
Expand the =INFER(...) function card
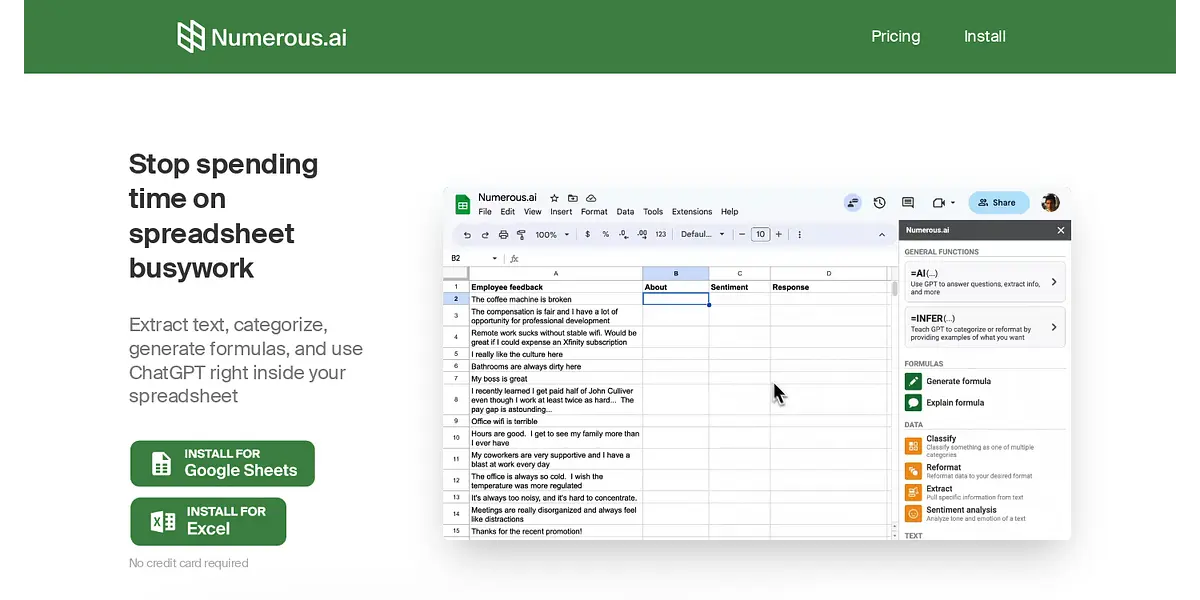click(984, 327)
